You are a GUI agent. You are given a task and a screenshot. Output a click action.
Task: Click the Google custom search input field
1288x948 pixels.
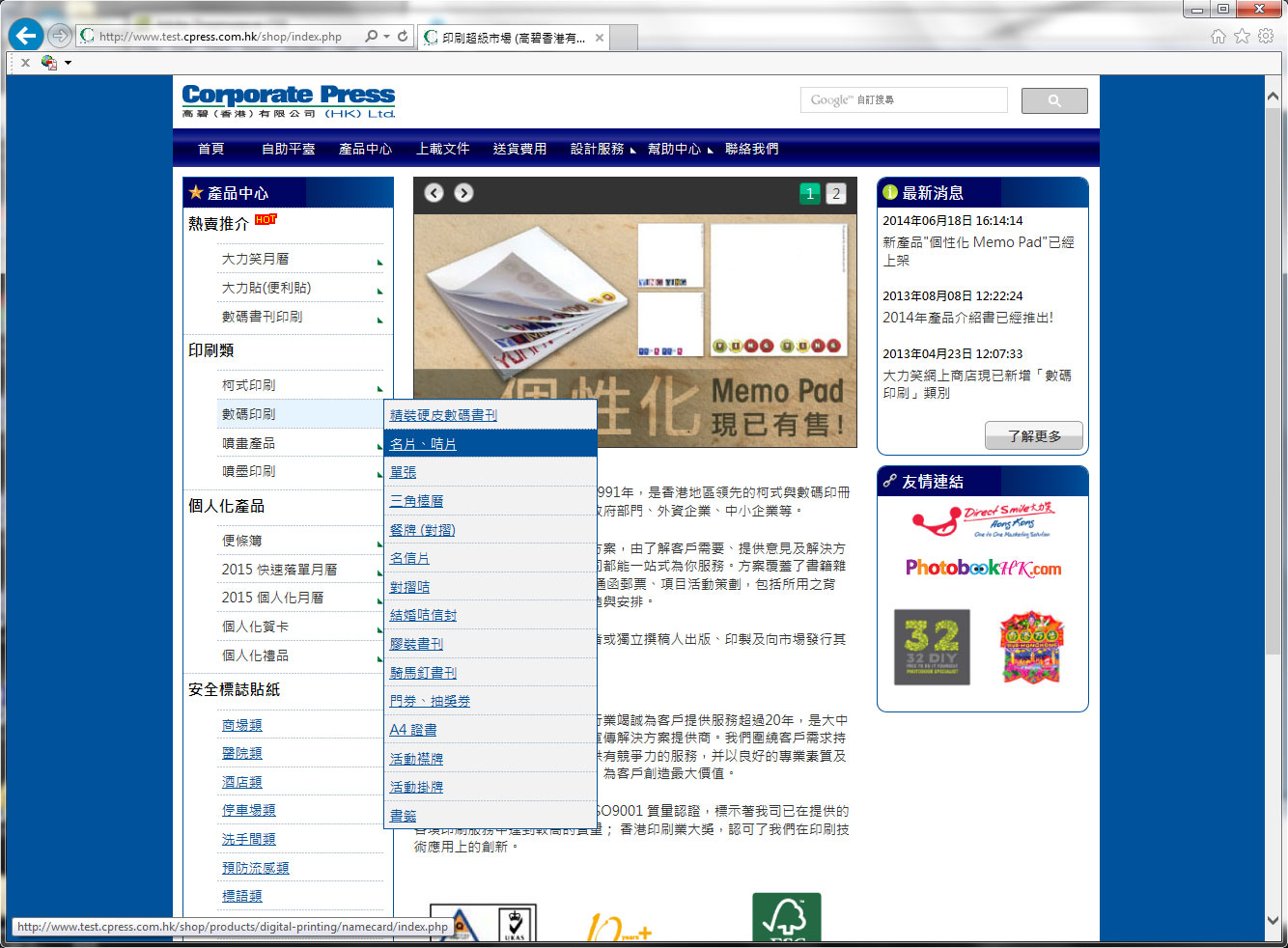(903, 100)
